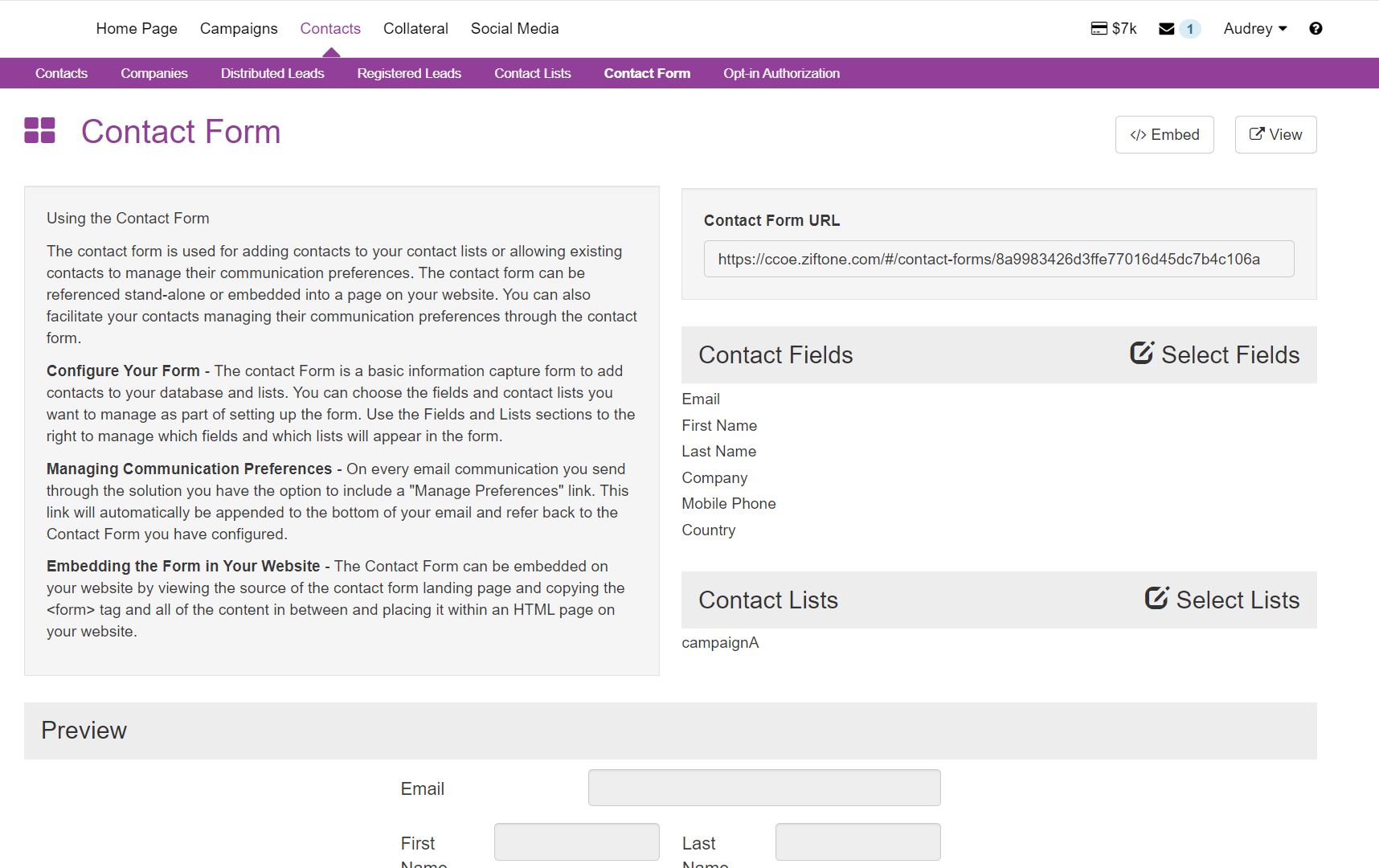Open the Audrey account dropdown
This screenshot has width=1379, height=868.
(1253, 28)
